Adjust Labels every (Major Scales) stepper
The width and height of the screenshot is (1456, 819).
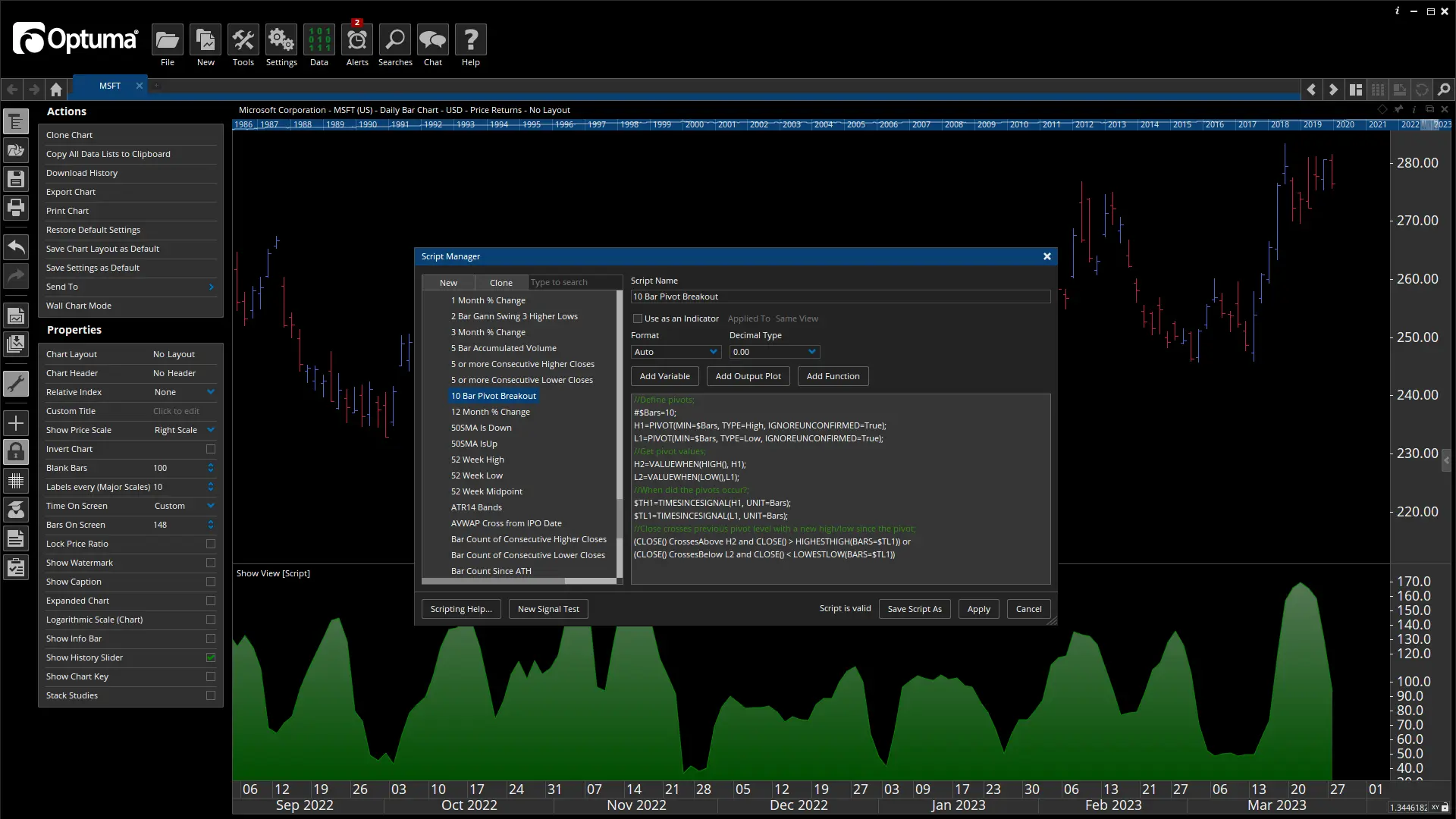(x=211, y=487)
